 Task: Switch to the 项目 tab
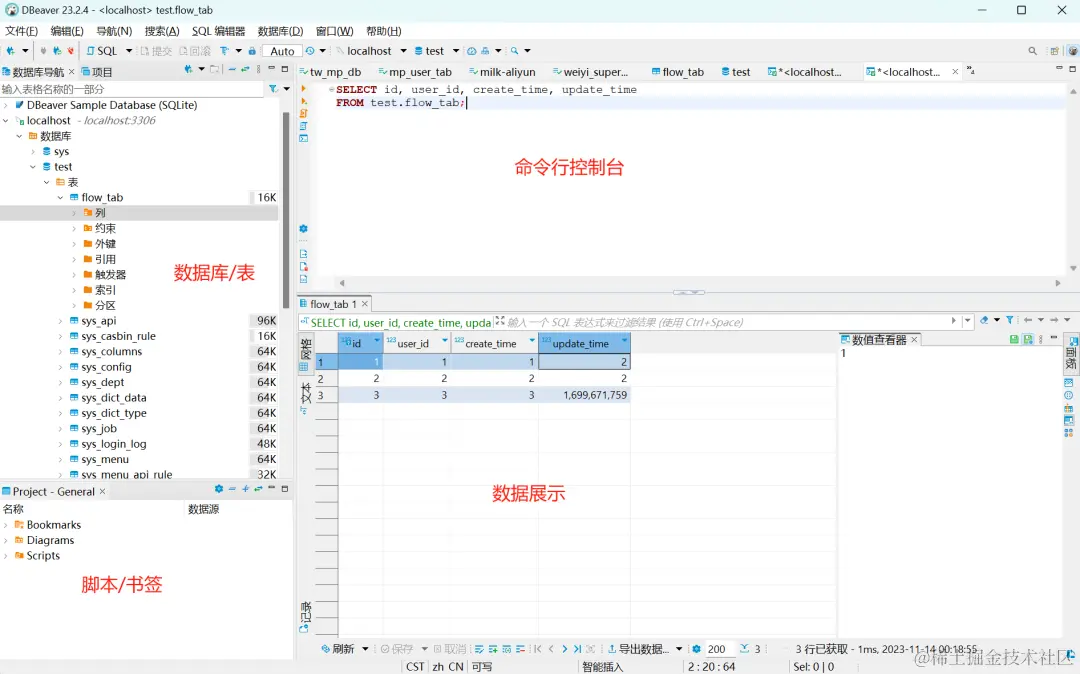[96, 72]
